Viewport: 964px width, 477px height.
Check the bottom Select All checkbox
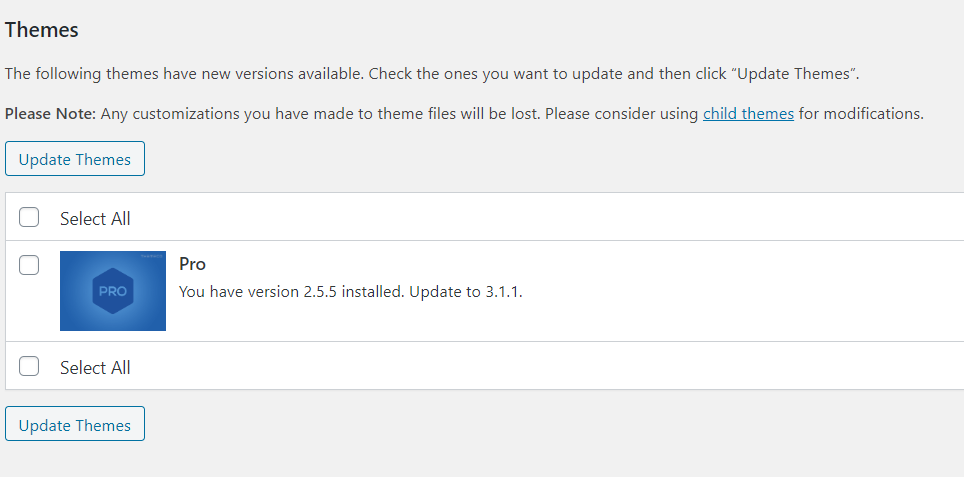point(29,366)
